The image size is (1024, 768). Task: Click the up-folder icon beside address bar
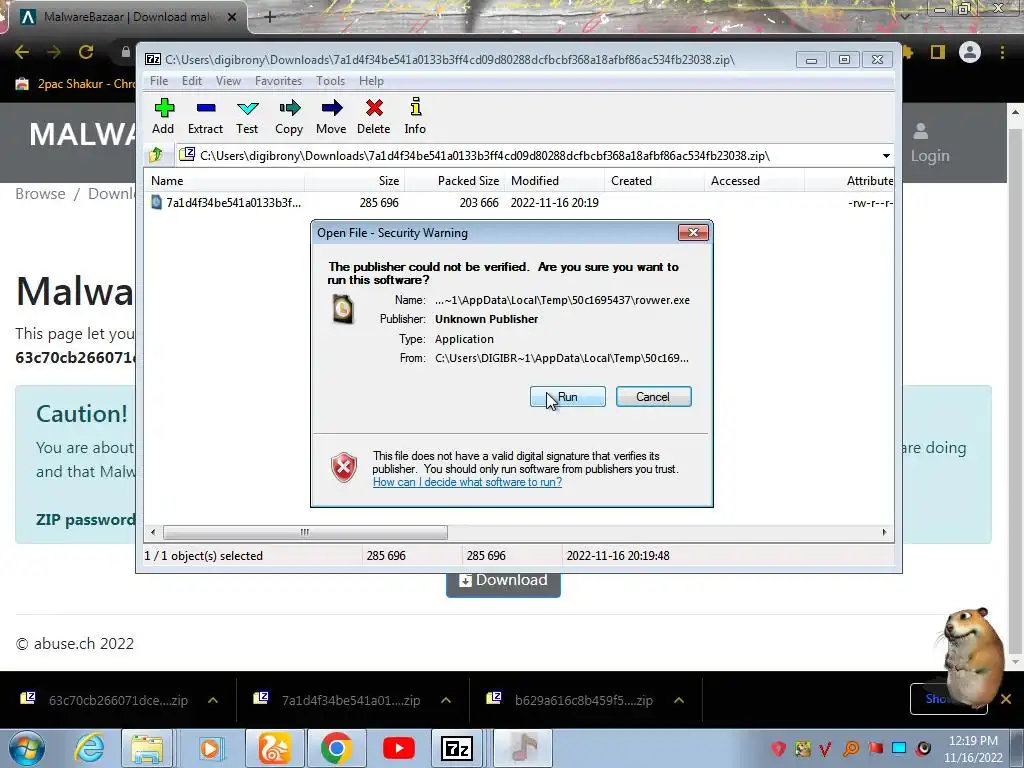point(156,155)
